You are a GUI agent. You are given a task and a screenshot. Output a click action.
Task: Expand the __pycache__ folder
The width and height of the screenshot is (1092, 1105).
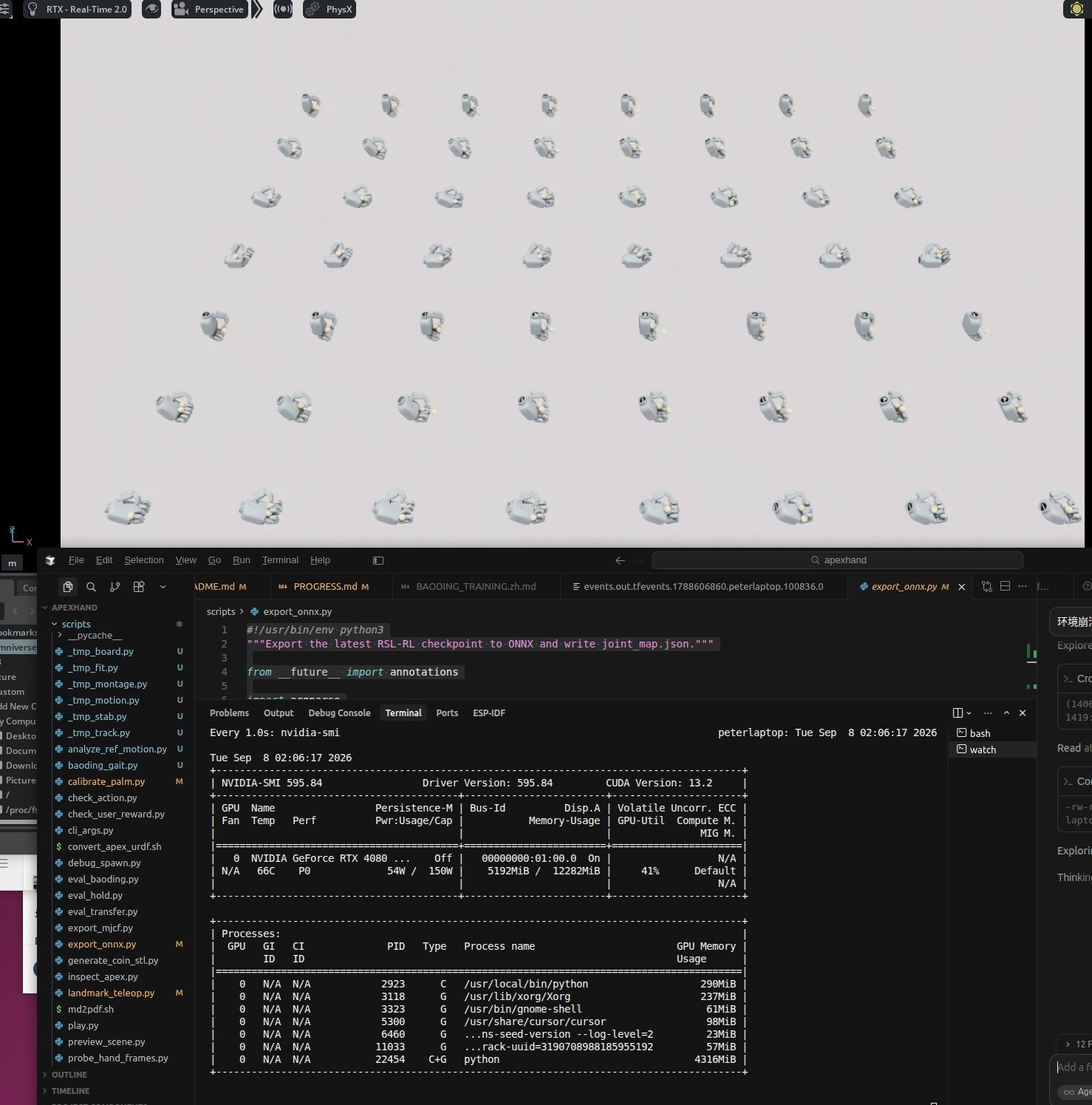[x=95, y=636]
